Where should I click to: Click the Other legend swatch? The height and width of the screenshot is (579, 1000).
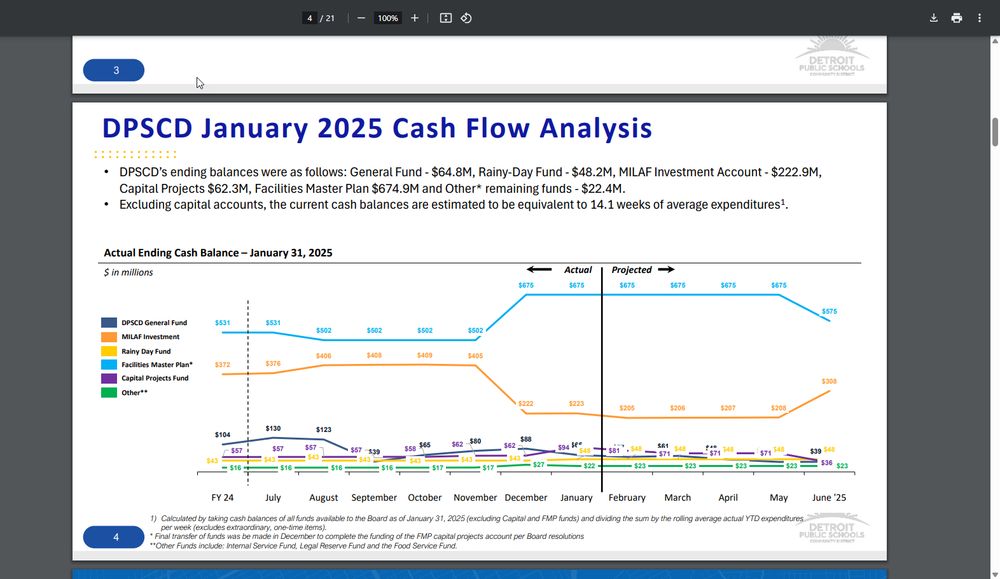point(109,392)
